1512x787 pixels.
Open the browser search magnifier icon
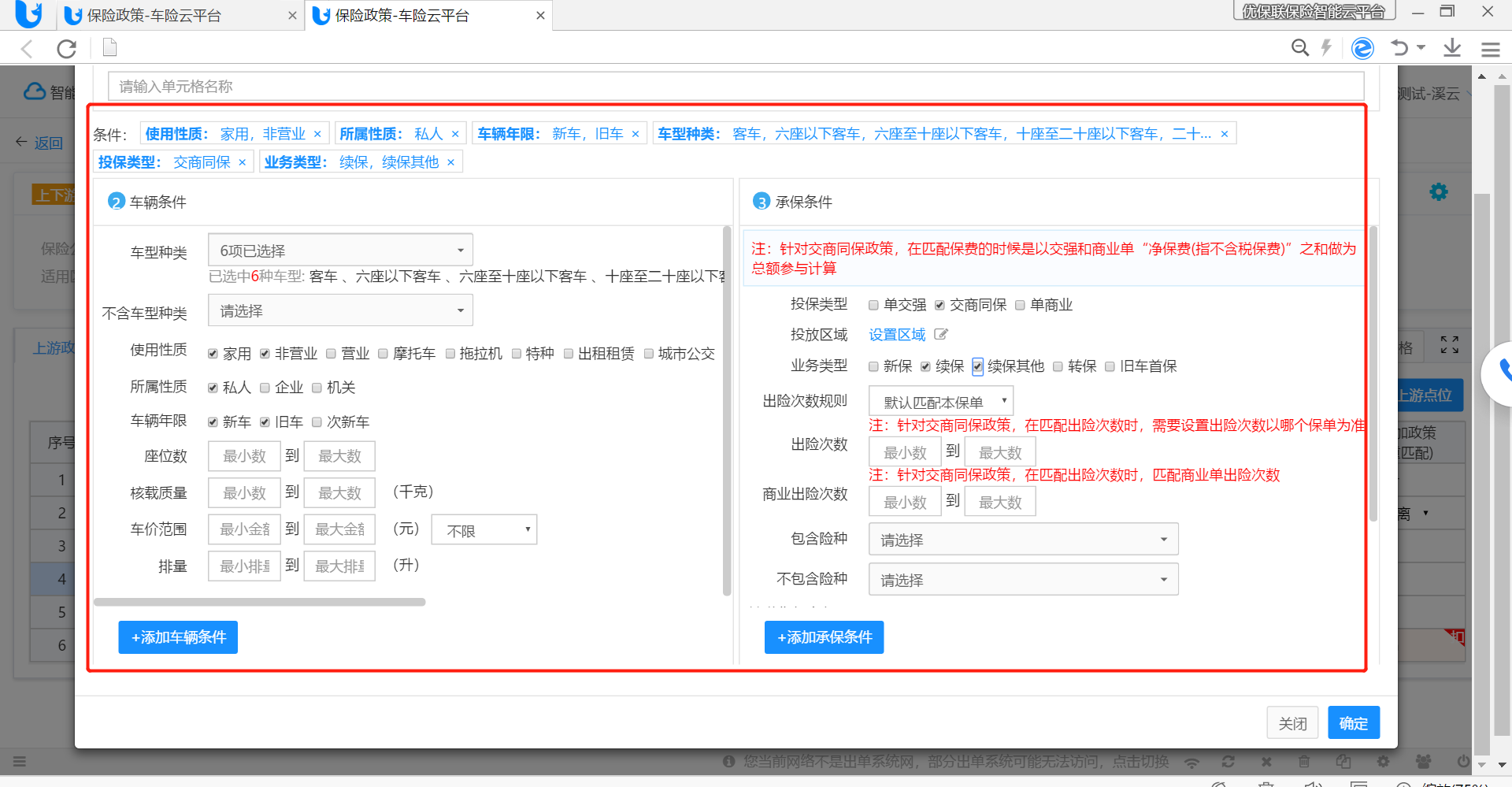1300,48
